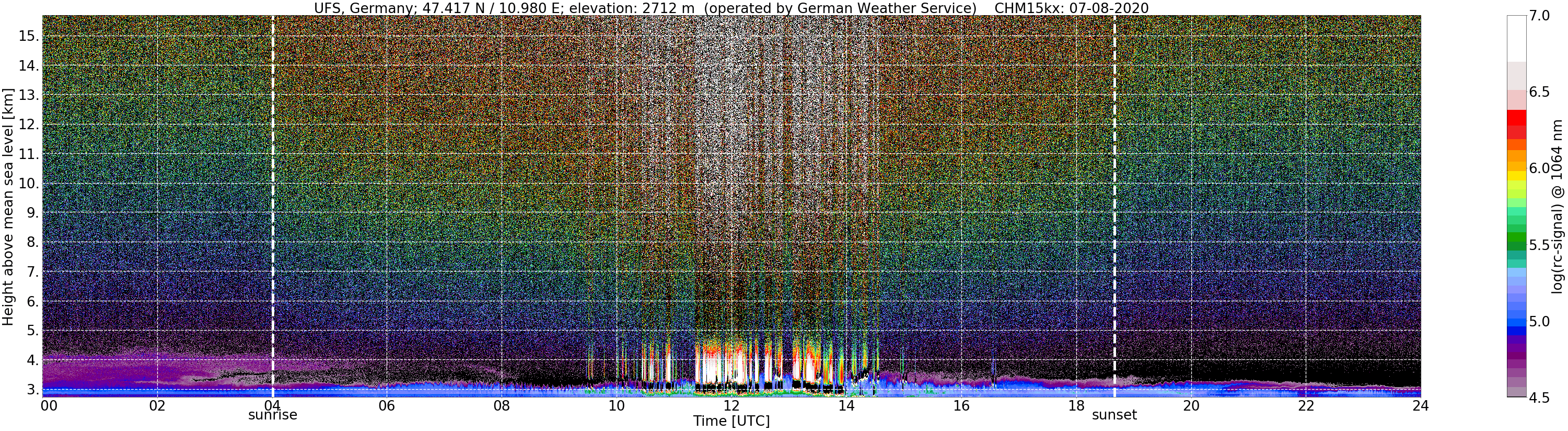The width and height of the screenshot is (1568, 431).
Task: Click the time tick label '20'
Action: 1191,405
